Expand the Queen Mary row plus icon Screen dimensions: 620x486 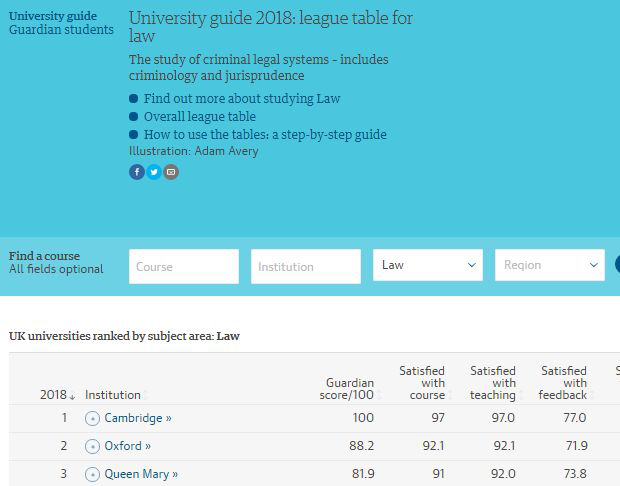[x=93, y=474]
